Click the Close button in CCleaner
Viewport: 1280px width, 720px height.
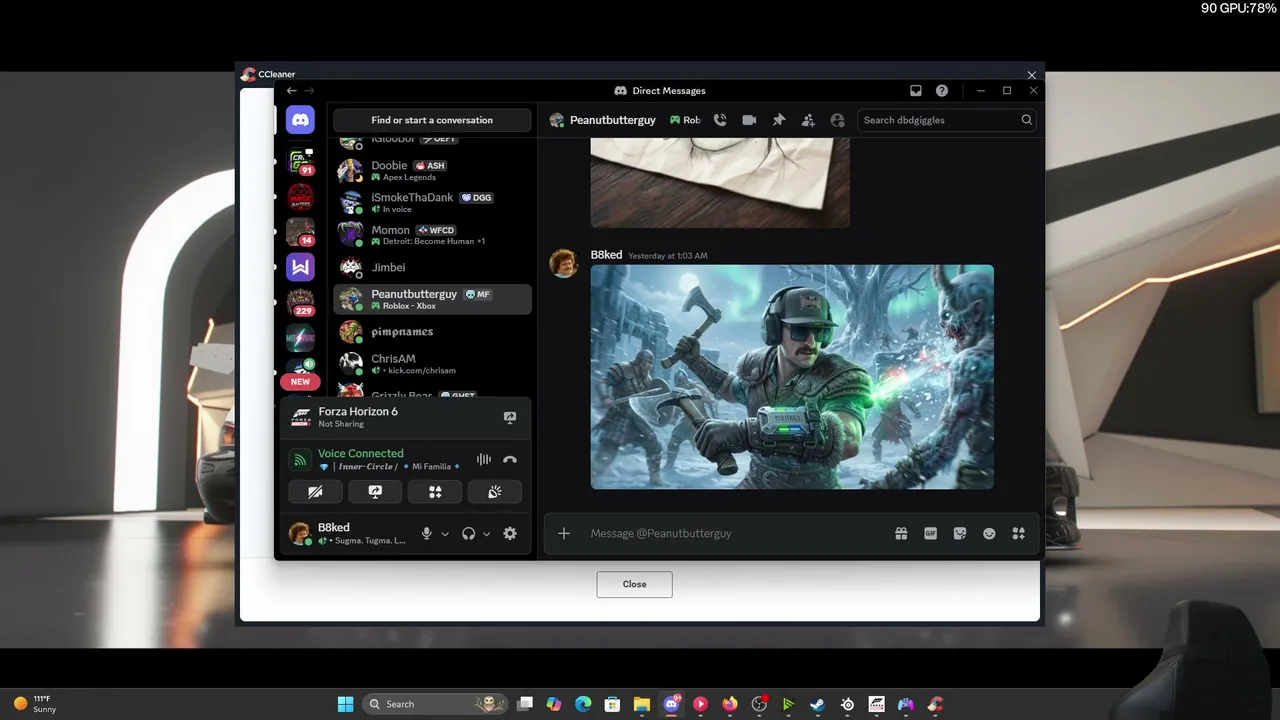pos(634,584)
